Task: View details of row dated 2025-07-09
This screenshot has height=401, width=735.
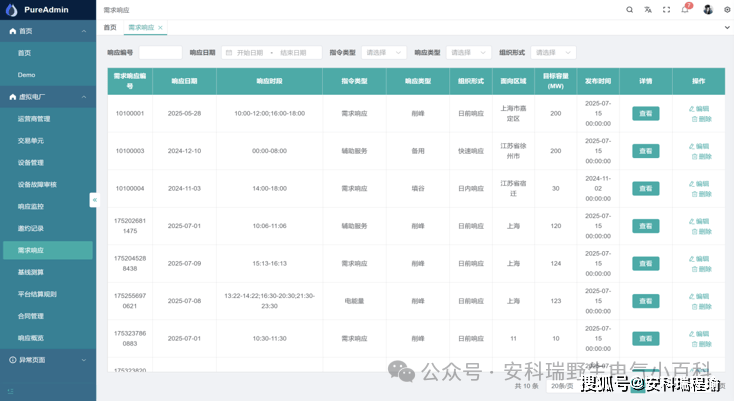Action: click(645, 264)
